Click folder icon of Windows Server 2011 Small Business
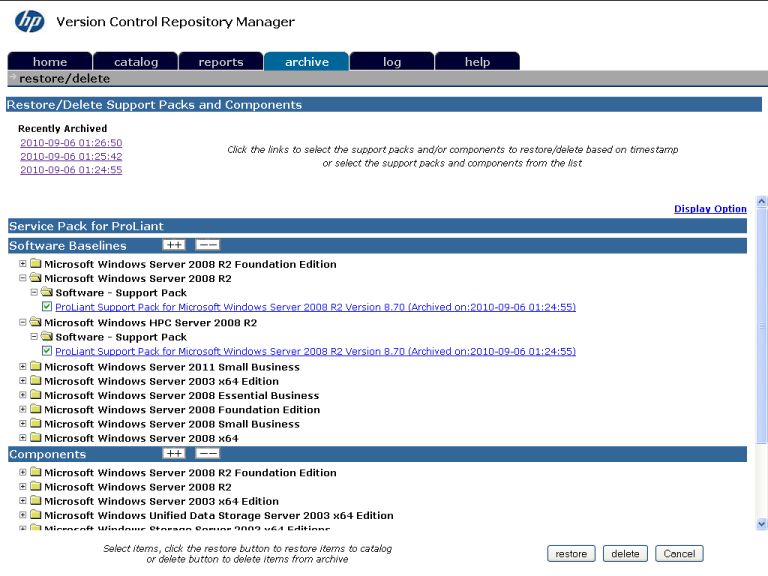768x576 pixels. tap(35, 366)
